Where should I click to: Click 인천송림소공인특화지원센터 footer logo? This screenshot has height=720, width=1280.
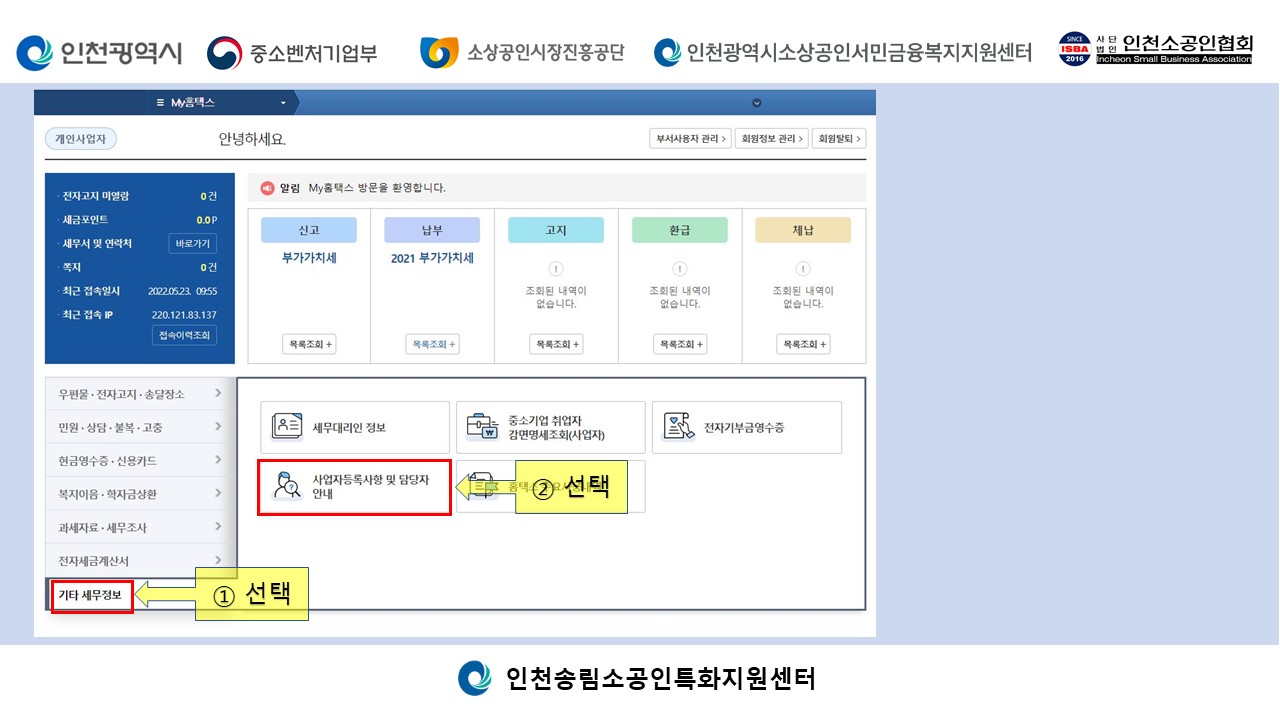tap(474, 678)
